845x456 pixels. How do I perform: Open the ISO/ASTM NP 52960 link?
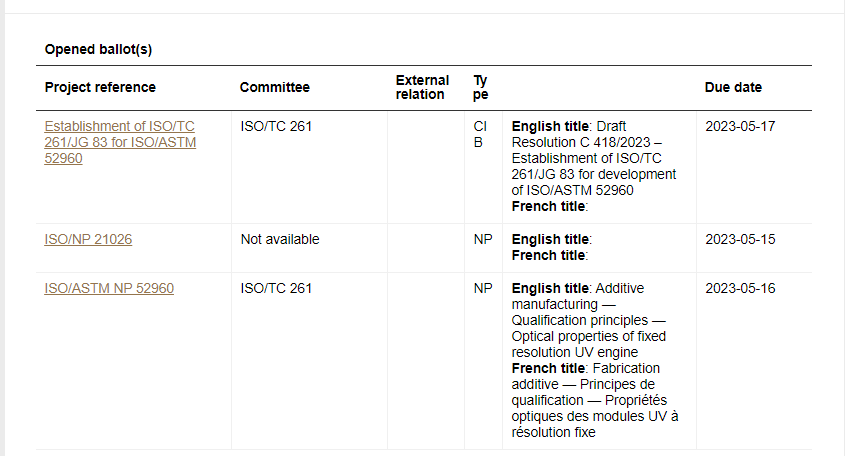click(x=109, y=288)
